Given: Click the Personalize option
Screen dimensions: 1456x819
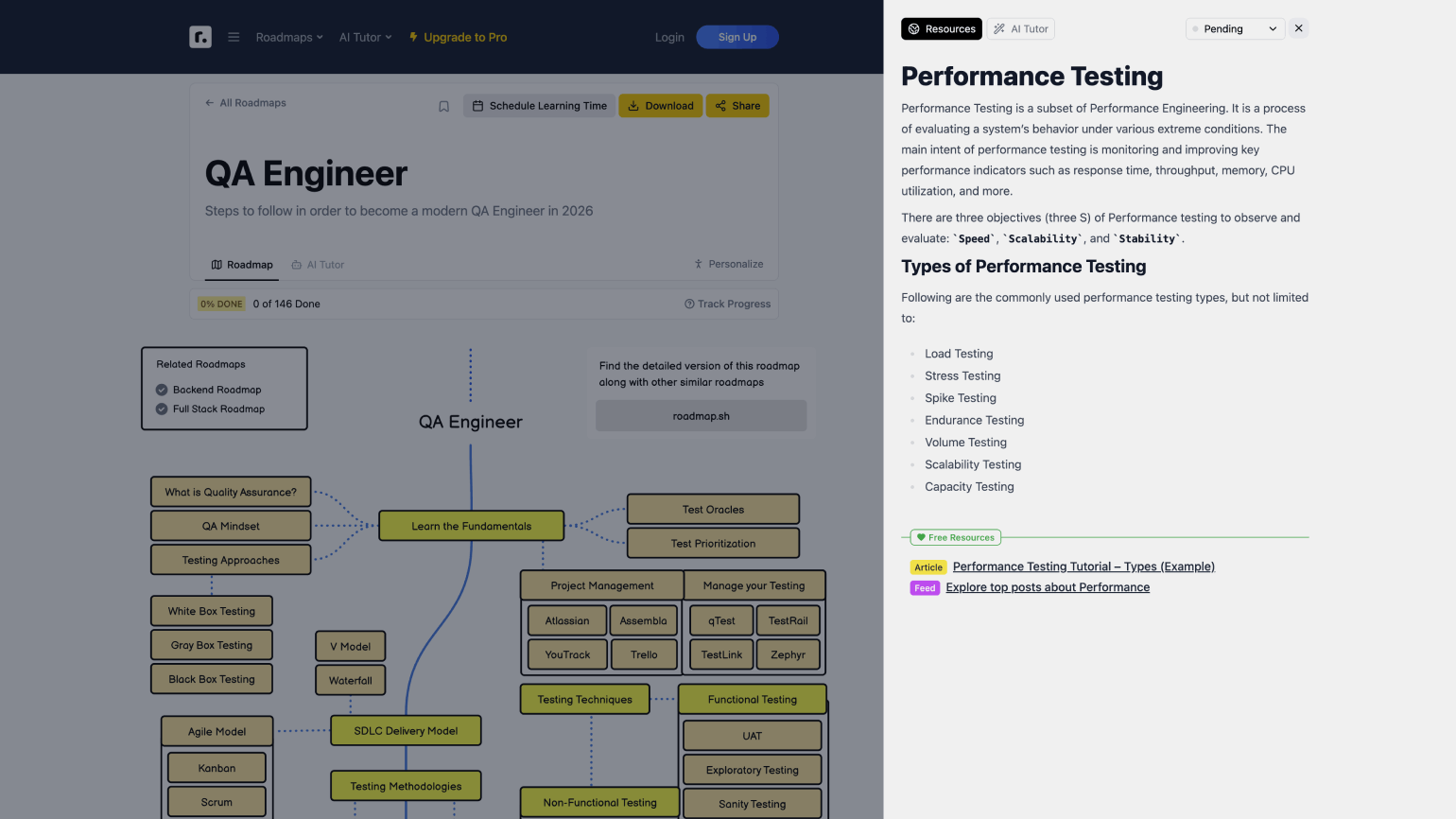Looking at the screenshot, I should [728, 264].
